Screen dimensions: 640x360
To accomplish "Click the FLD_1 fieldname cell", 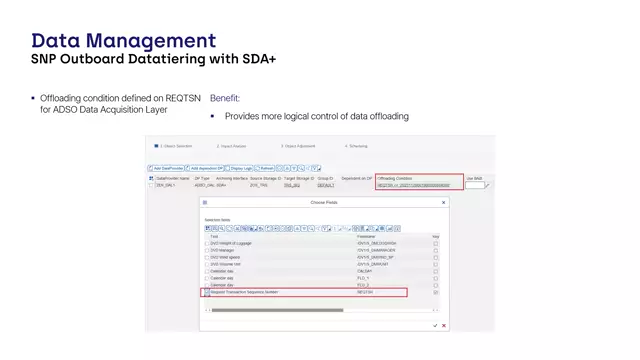I will (363, 278).
